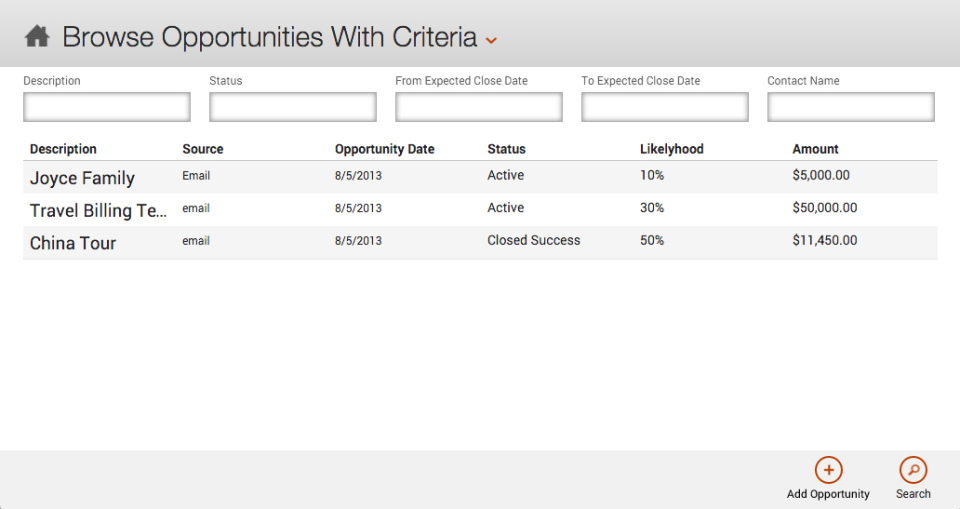The width and height of the screenshot is (960, 509).
Task: Open the Travel Billing opportunity row
Action: coord(98,210)
